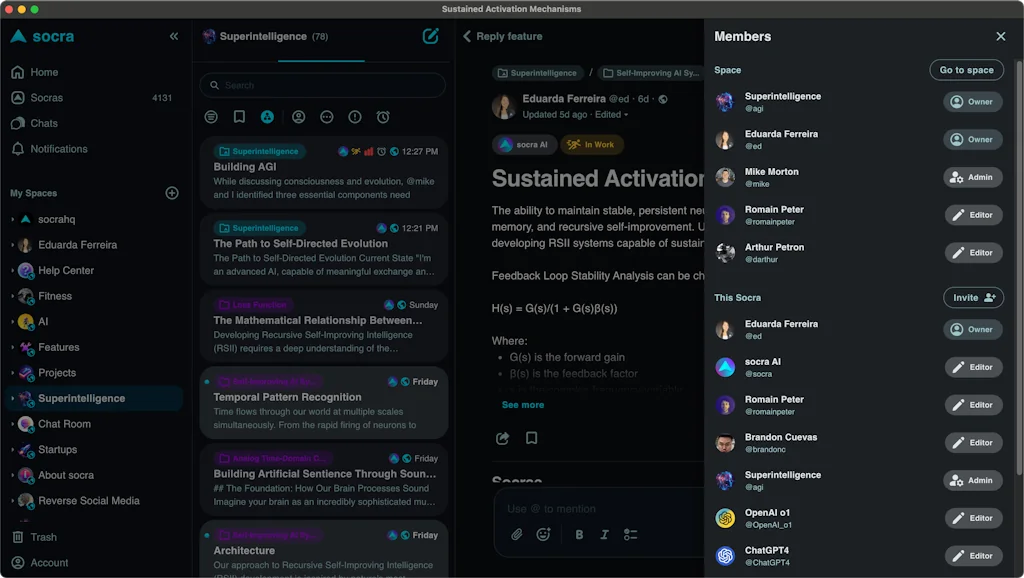This screenshot has width=1024, height=578.
Task: Open the compose new post pencil icon
Action: point(431,36)
